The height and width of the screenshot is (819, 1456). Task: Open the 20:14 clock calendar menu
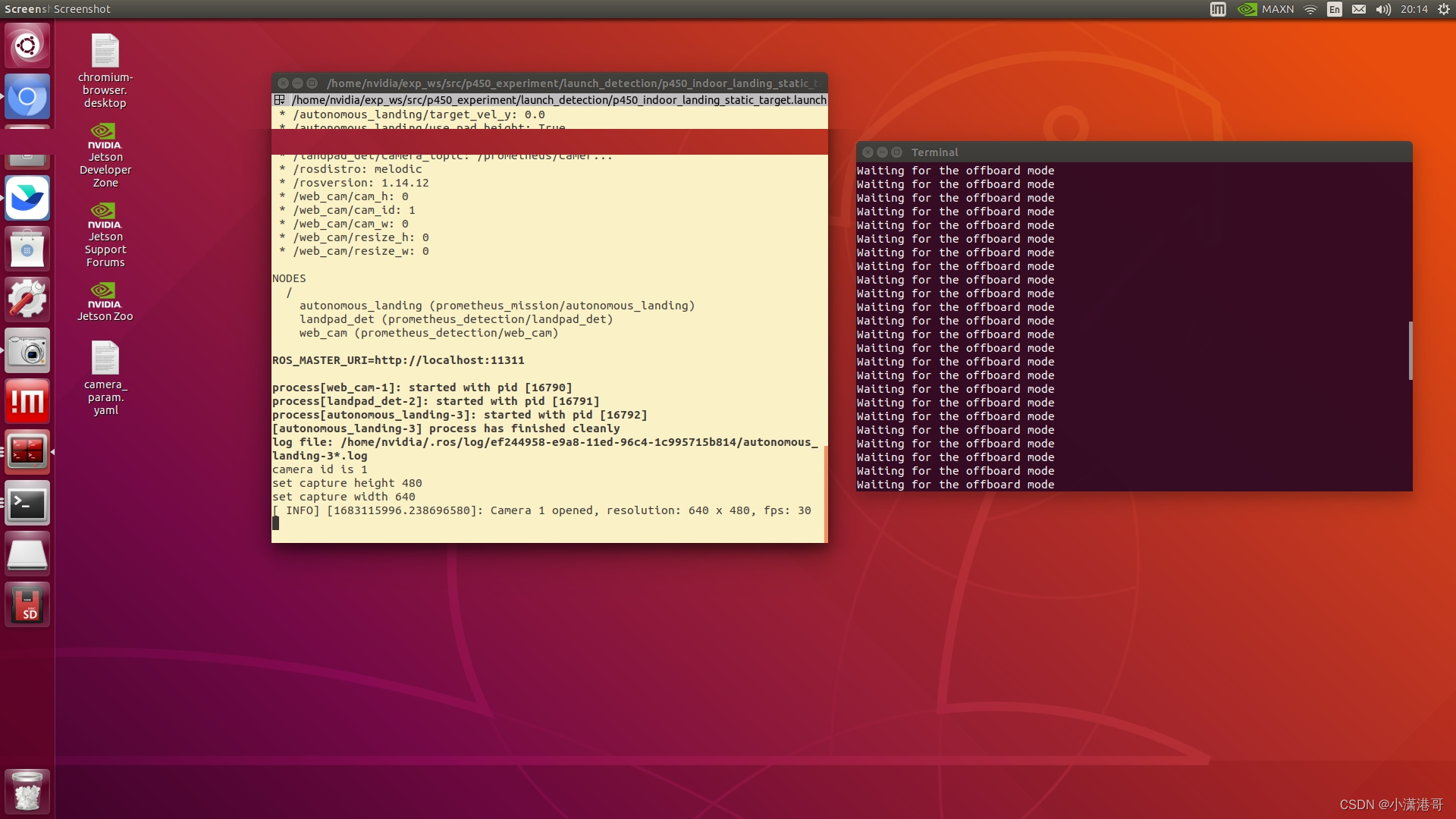tap(1414, 9)
